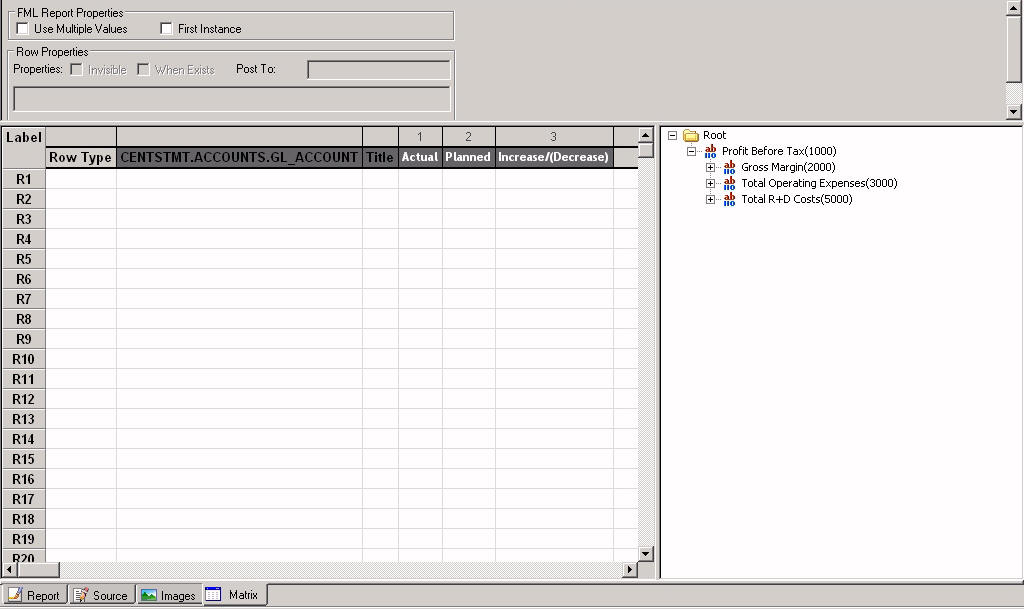1024x609 pixels.
Task: Click the properties pane vertical scrollbar thumb
Action: [1014, 48]
